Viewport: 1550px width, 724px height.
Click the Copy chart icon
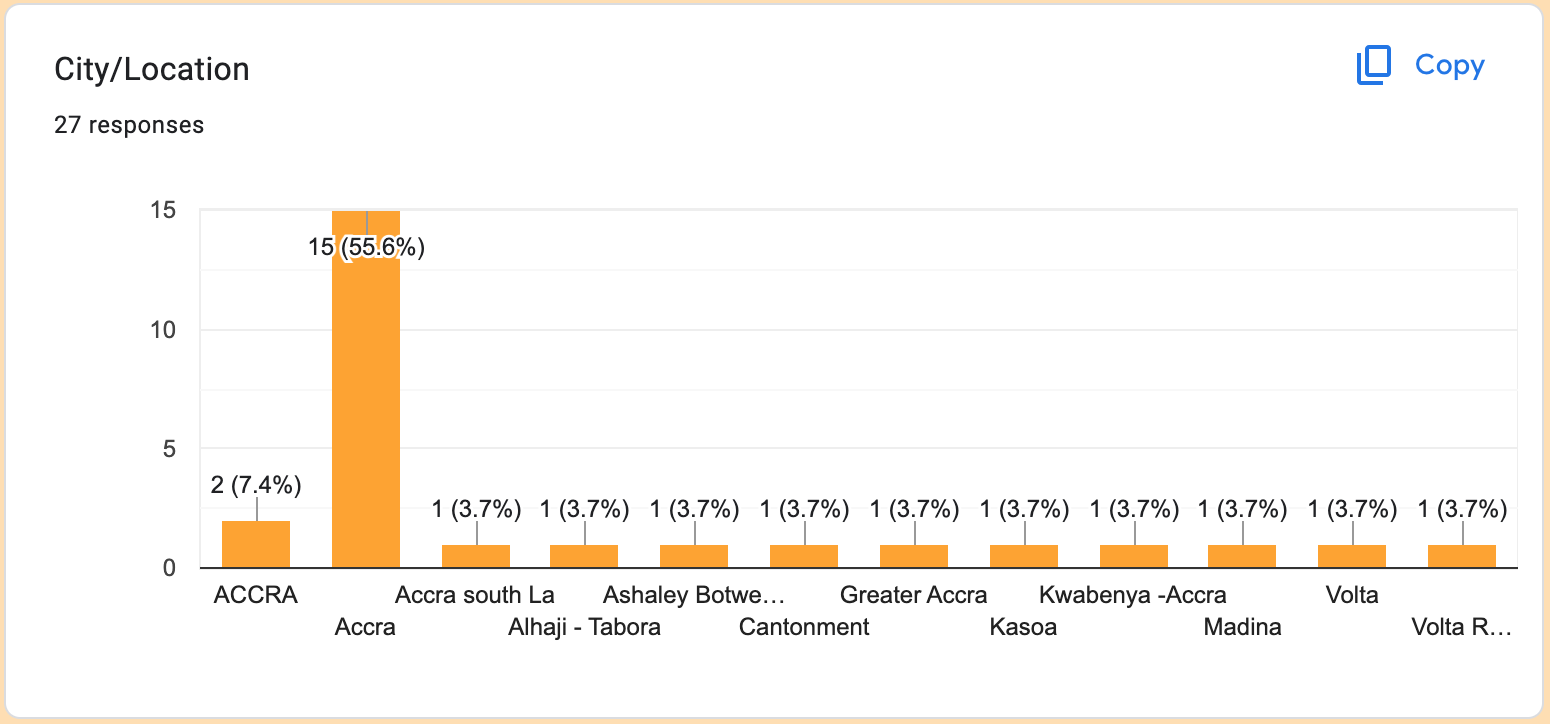tap(1373, 66)
